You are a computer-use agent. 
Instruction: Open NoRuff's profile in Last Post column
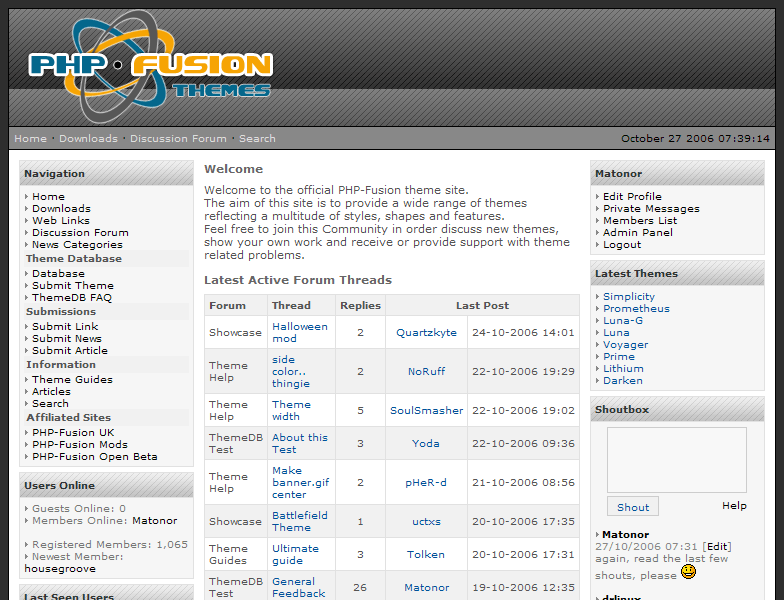[426, 372]
